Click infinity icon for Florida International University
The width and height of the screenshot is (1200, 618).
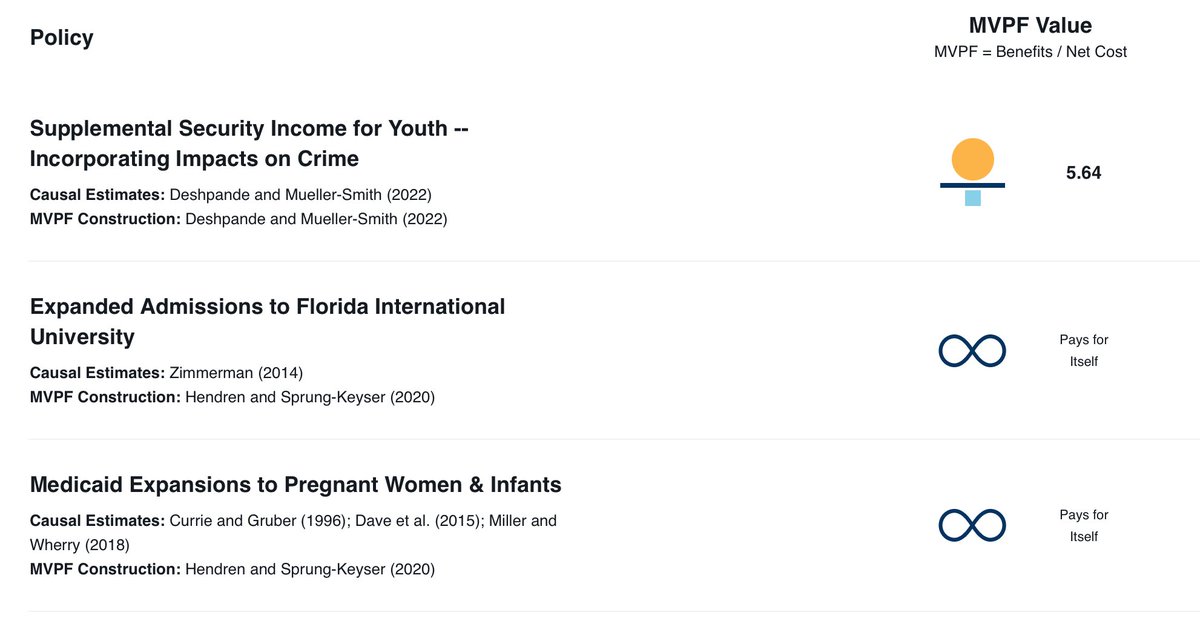972,350
